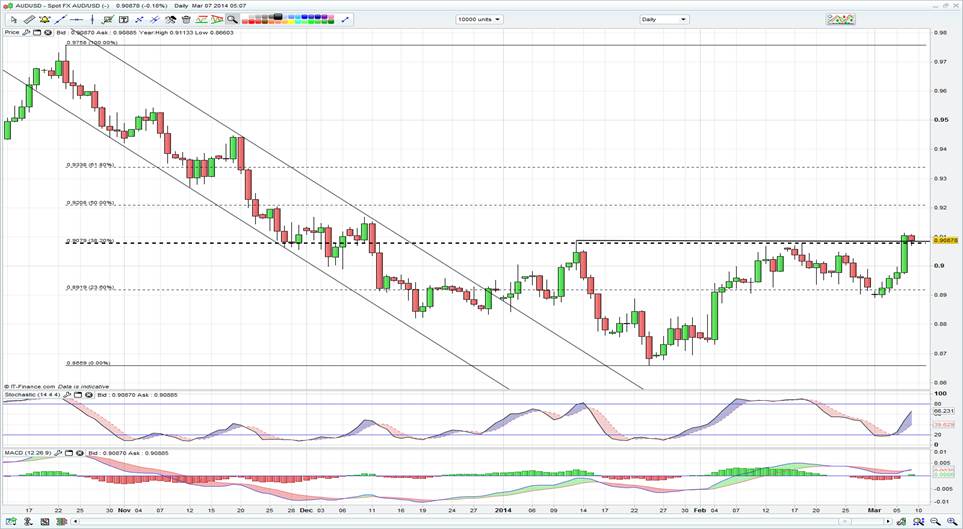This screenshot has width=963, height=529.
Task: Open Price panel settings wrench
Action: 26,33
